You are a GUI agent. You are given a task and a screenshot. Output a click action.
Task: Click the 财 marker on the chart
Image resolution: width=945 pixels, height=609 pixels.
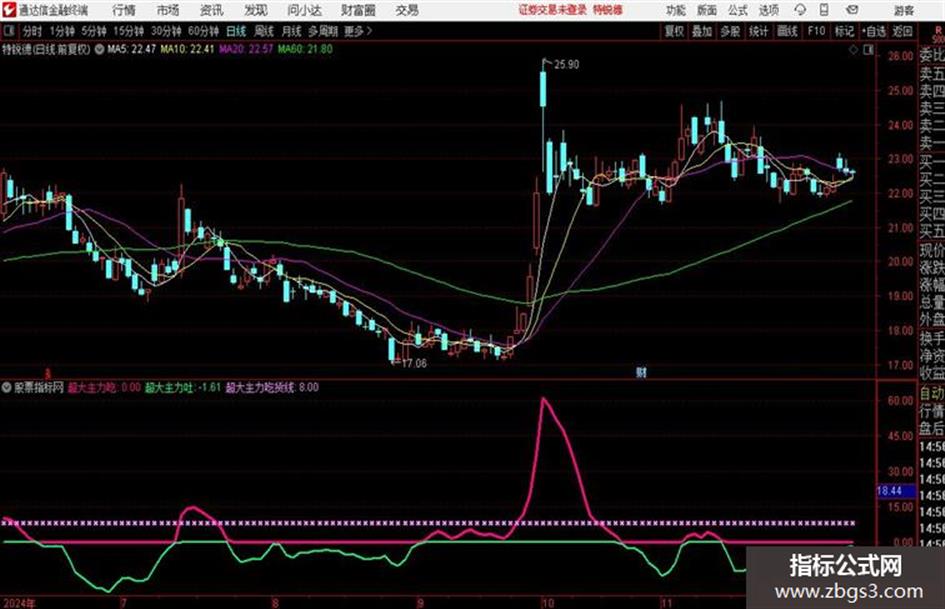click(x=641, y=372)
